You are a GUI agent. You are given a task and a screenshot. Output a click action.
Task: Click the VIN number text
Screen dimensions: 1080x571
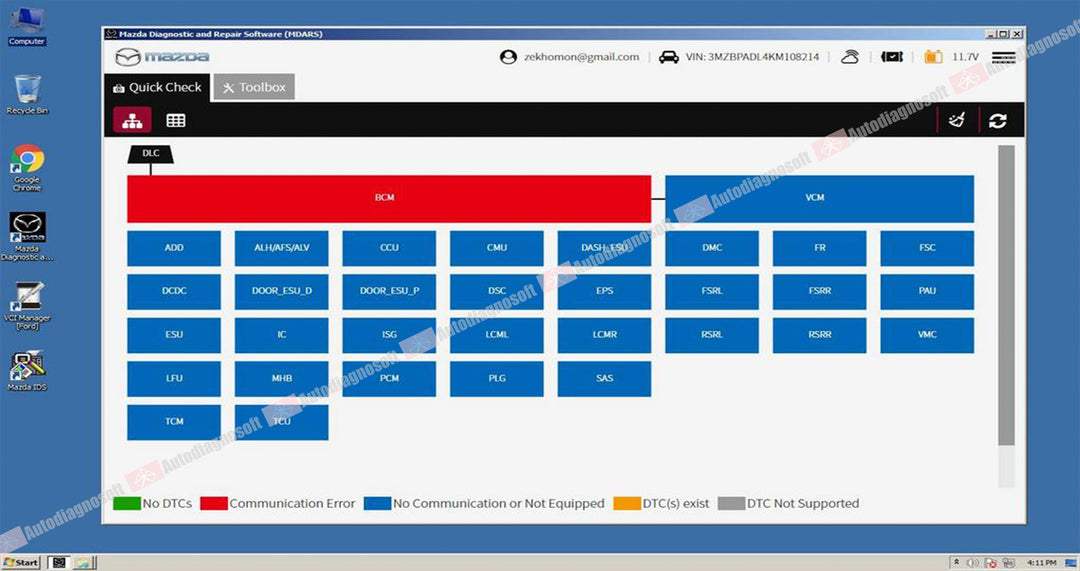tap(752, 57)
